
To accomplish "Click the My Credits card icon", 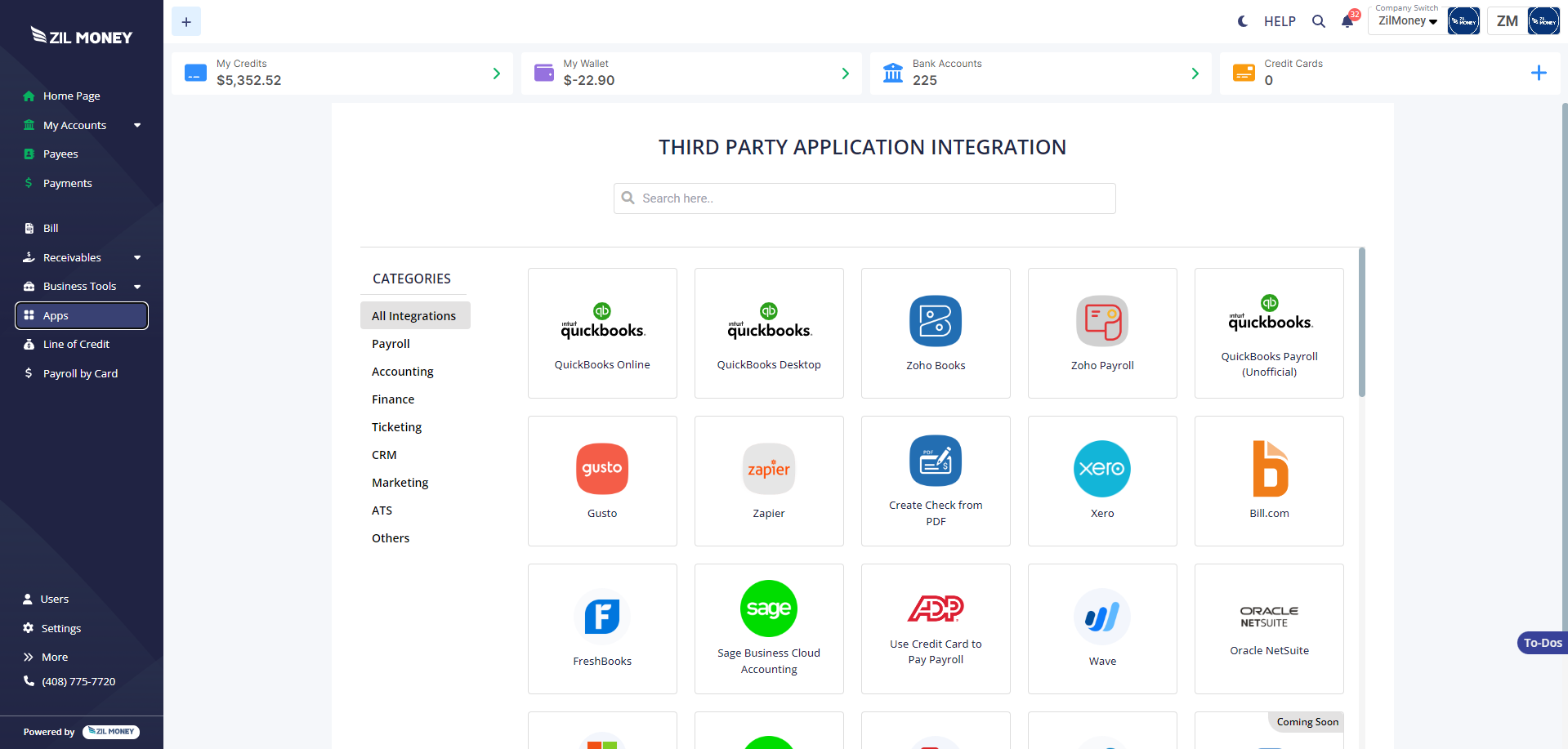I will [195, 73].
